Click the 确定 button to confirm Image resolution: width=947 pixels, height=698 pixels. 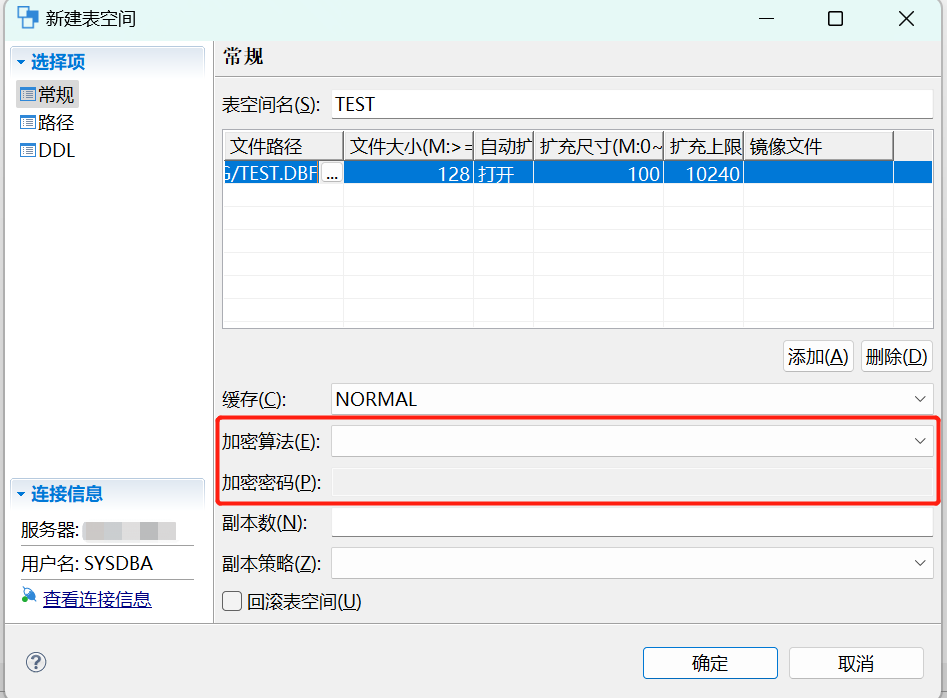pyautogui.click(x=709, y=663)
